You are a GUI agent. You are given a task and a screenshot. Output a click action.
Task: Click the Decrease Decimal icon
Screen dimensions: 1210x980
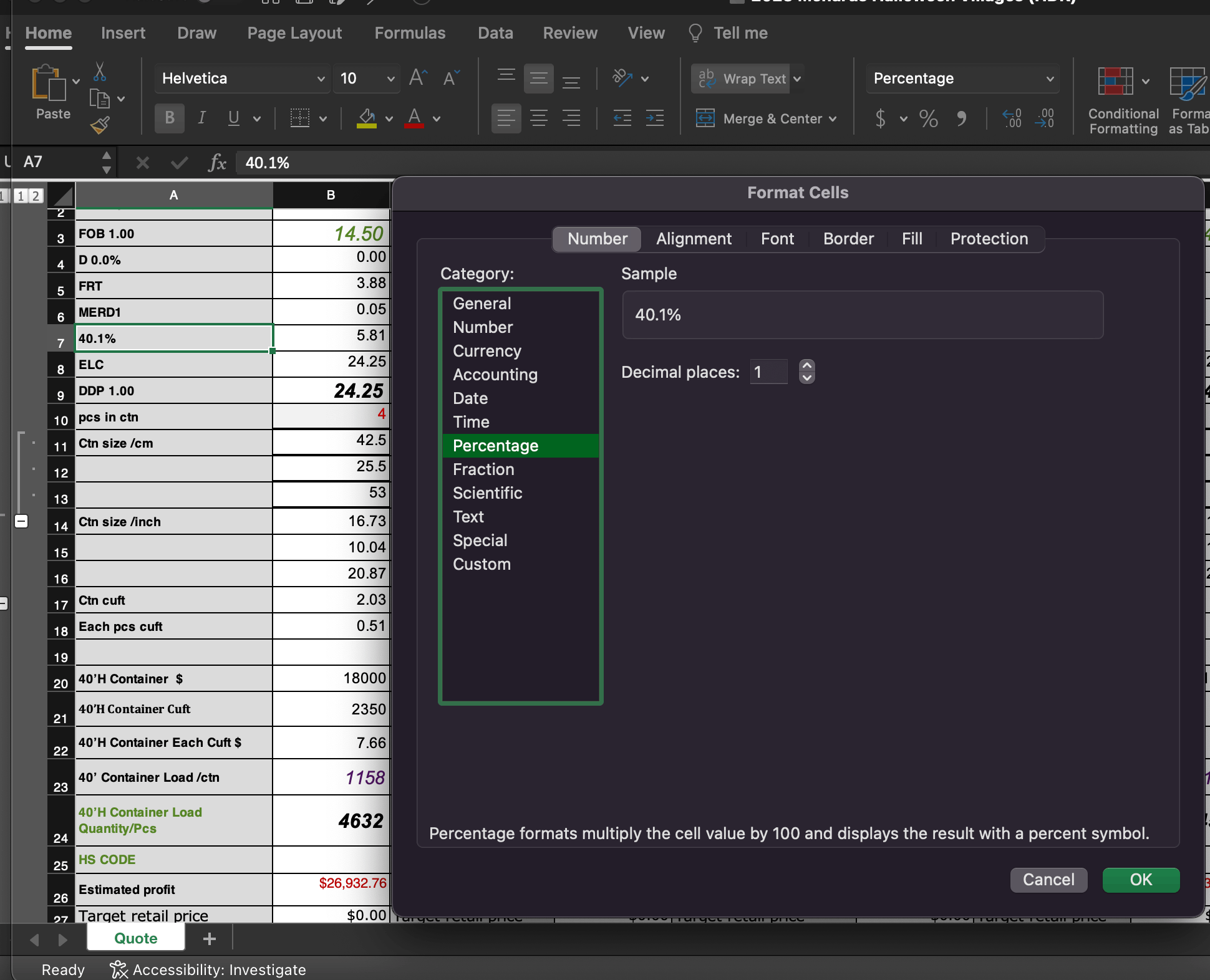(x=1045, y=118)
